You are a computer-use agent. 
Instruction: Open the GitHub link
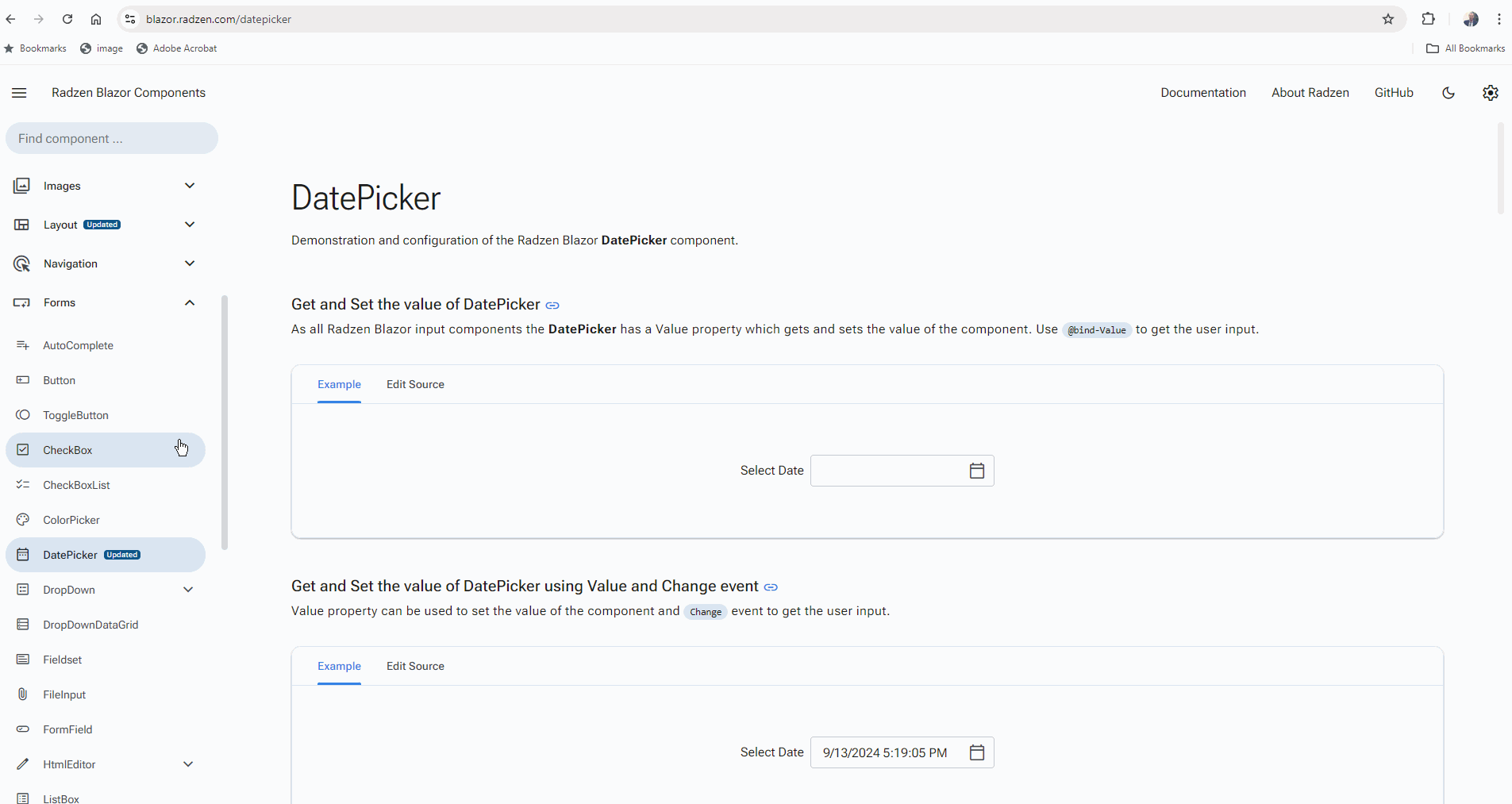(x=1394, y=93)
